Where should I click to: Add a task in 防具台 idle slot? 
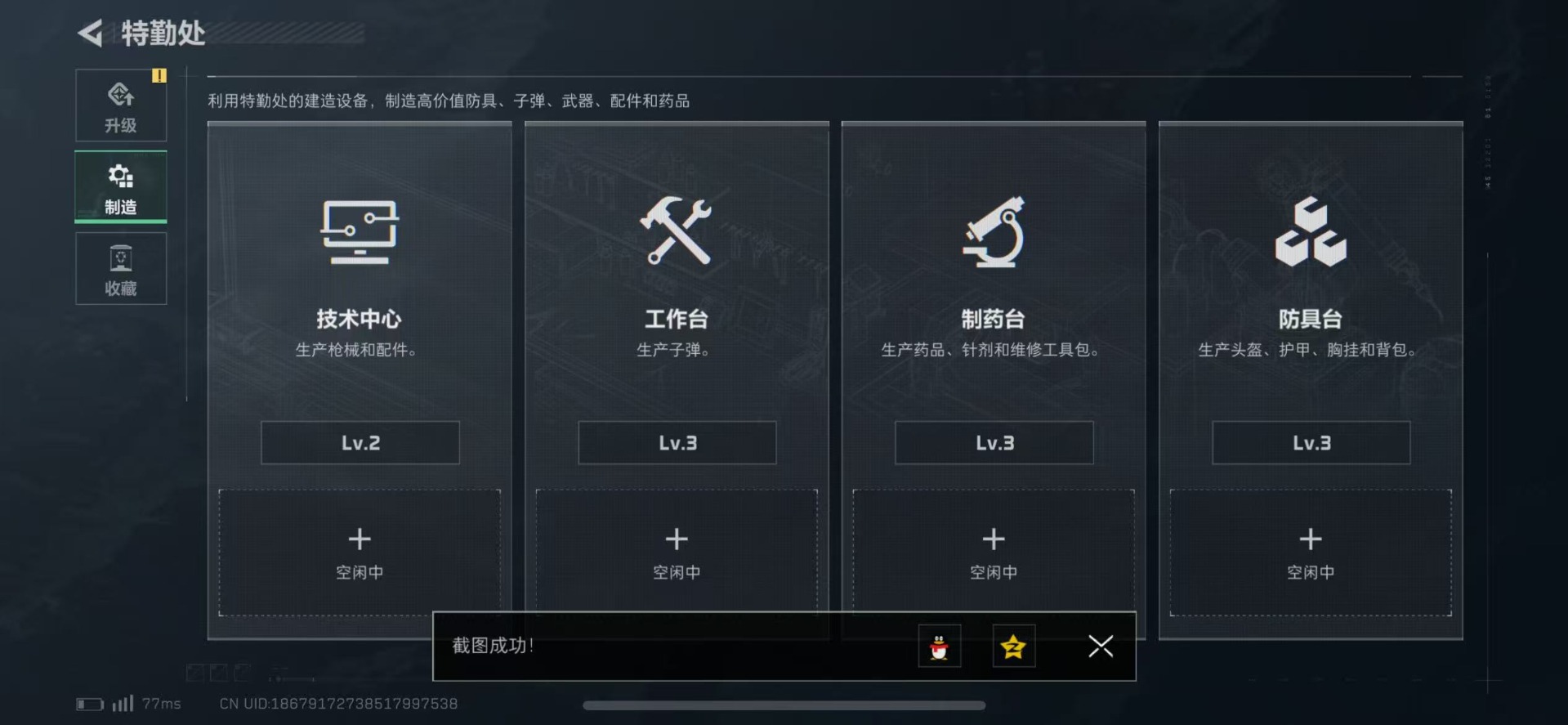pyautogui.click(x=1311, y=553)
